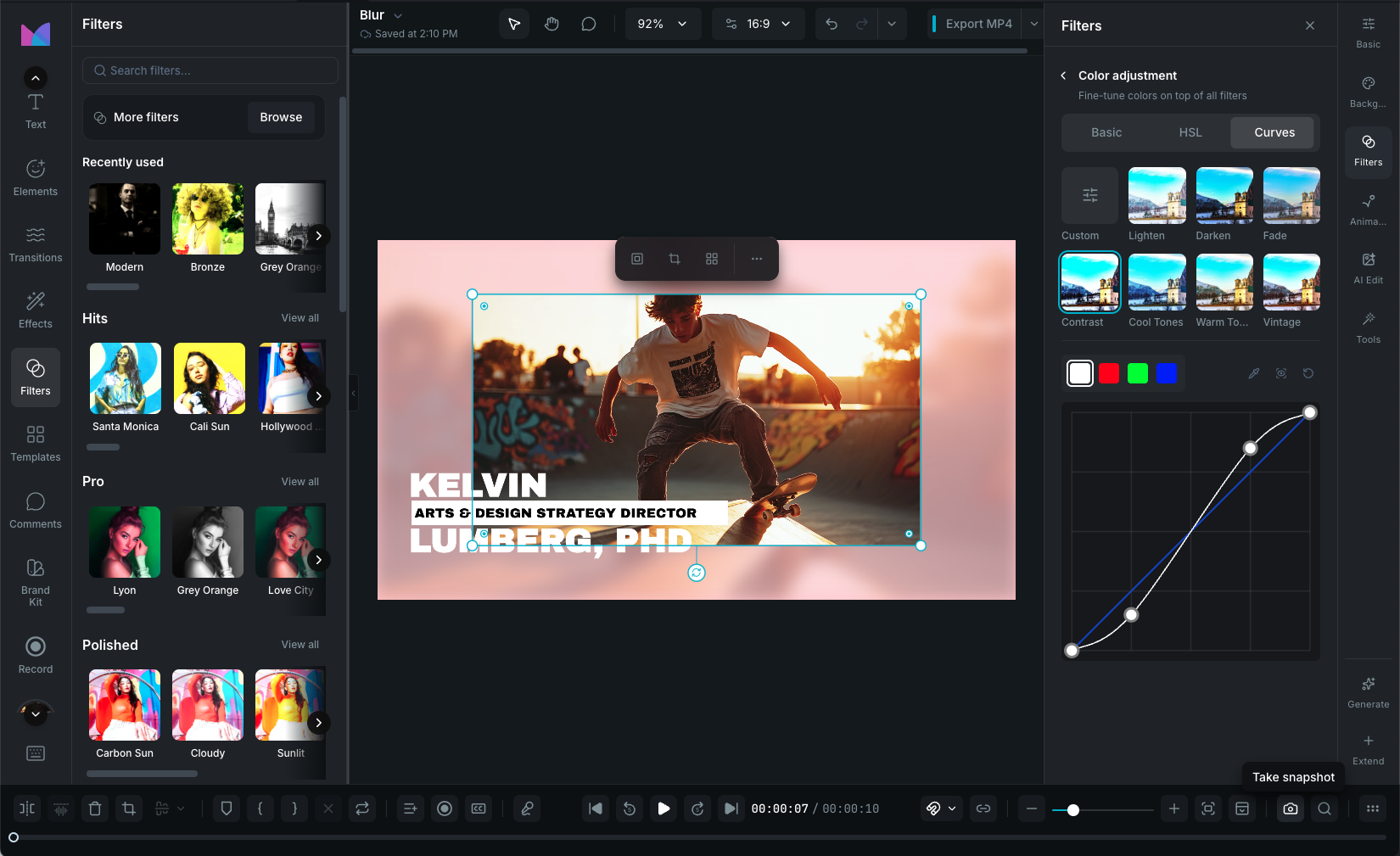This screenshot has height=856, width=1400.
Task: Open the Background panel in right sidebar
Action: coord(1369,92)
